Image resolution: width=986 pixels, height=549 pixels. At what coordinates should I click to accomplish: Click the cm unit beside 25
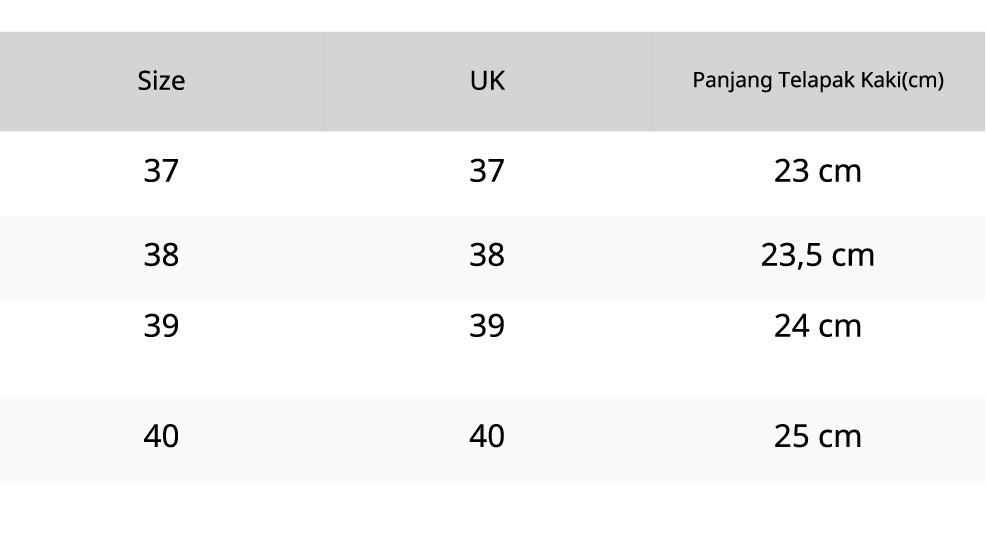(x=839, y=436)
